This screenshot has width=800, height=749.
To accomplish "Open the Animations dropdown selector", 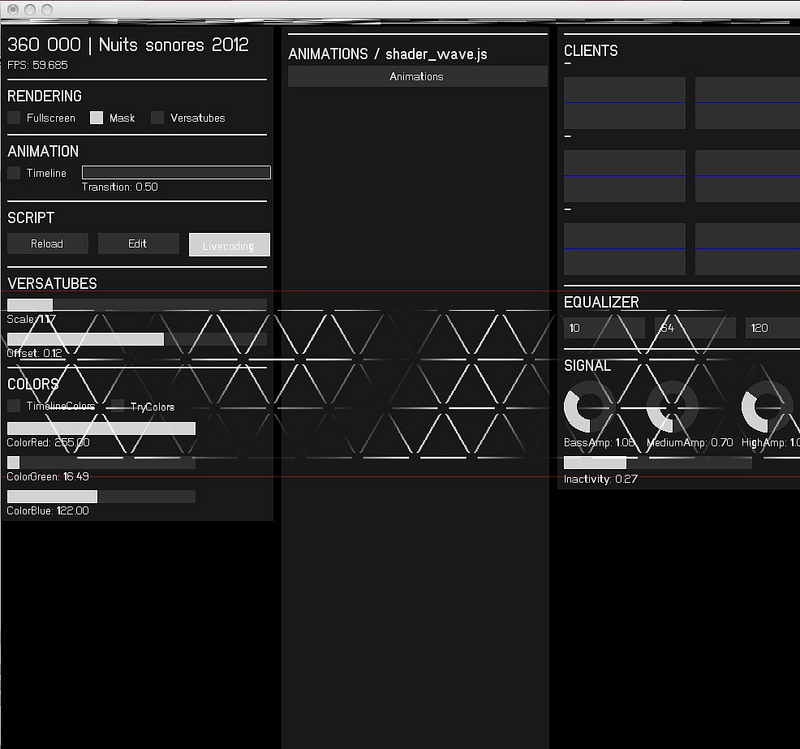I will coord(415,74).
